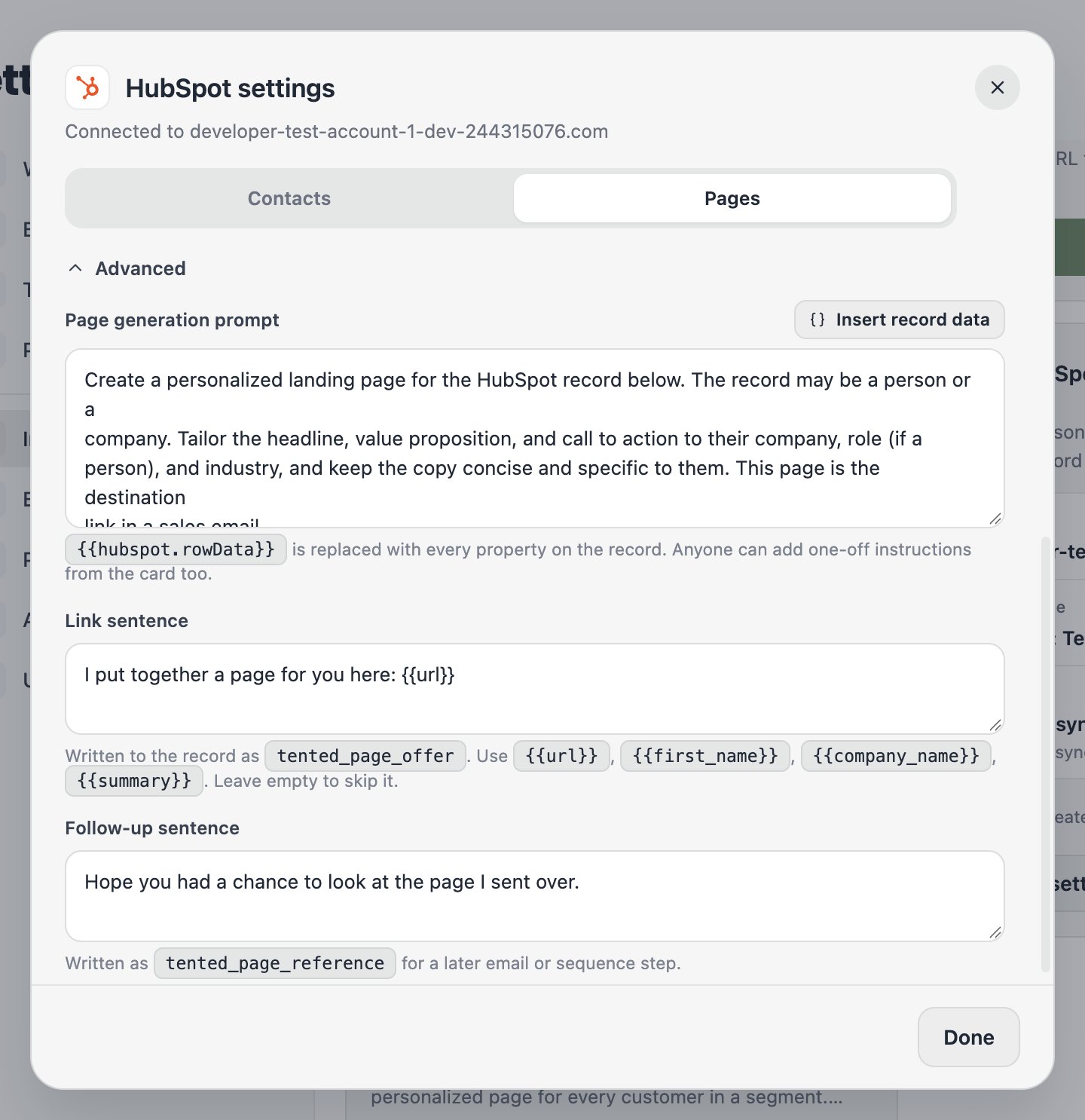Screen dimensions: 1085x1120
Task: Click the tented_page_reference property chip
Action: 275,963
